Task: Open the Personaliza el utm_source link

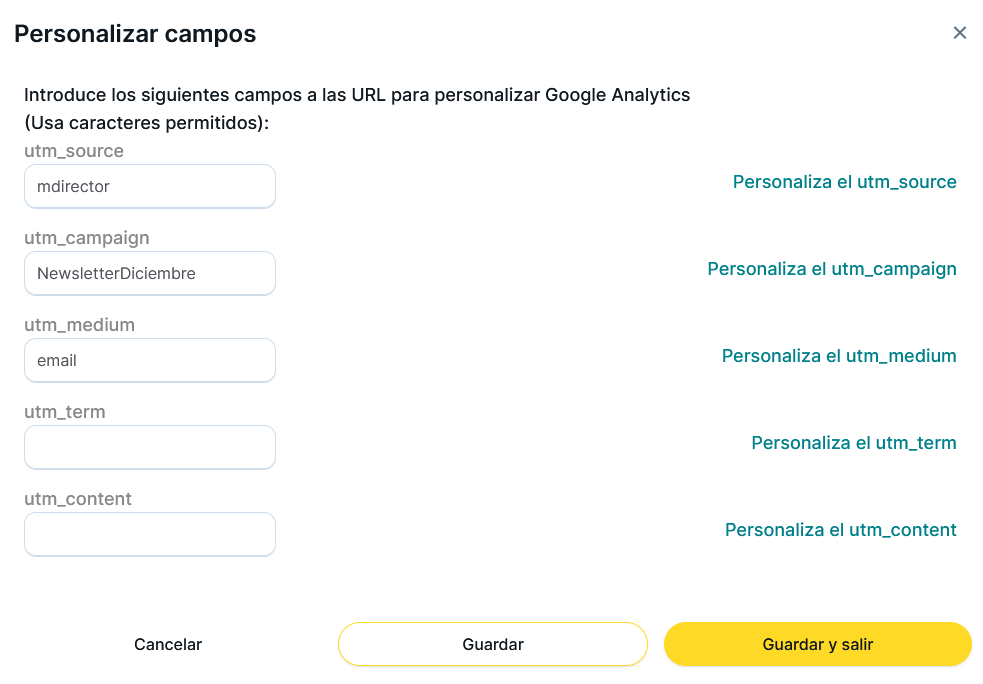Action: click(x=844, y=182)
